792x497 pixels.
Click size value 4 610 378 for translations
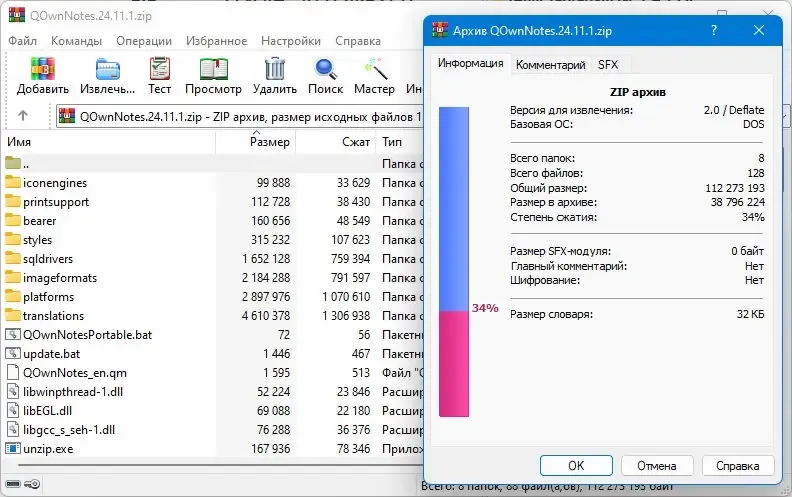coord(266,316)
